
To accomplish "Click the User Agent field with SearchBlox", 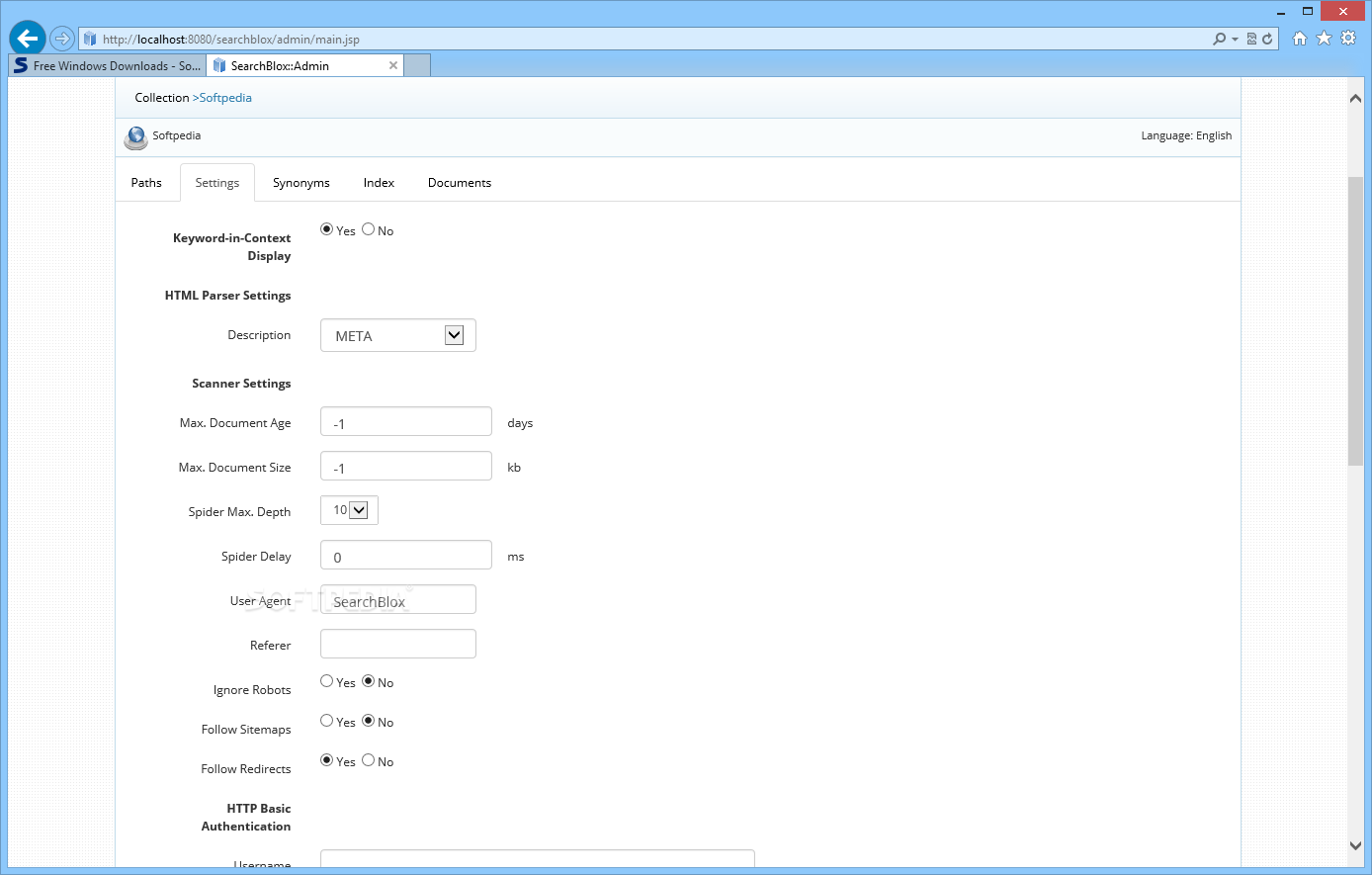I will 398,599.
